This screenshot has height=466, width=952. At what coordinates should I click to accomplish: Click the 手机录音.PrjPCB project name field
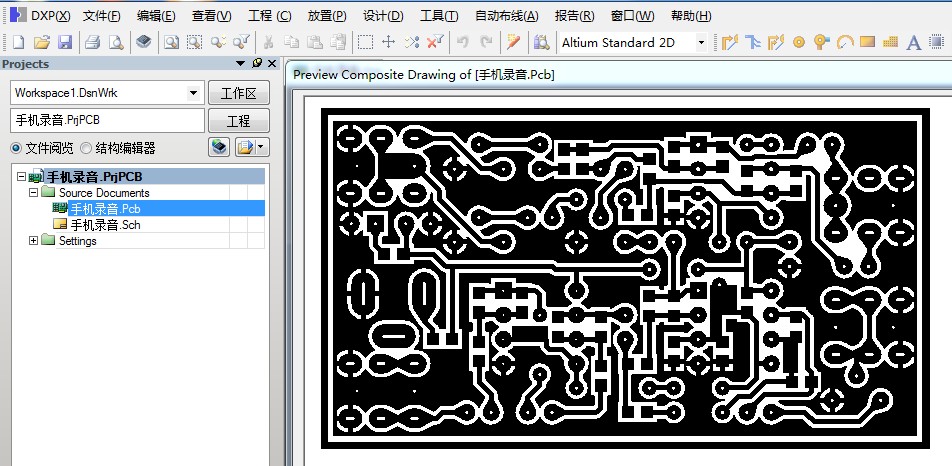point(107,120)
